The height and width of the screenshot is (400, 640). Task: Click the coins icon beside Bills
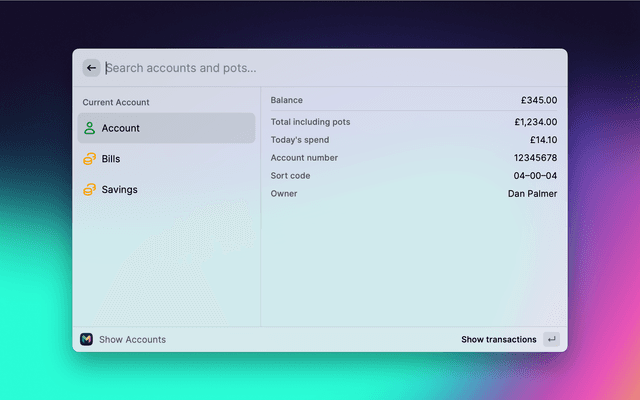tap(89, 159)
